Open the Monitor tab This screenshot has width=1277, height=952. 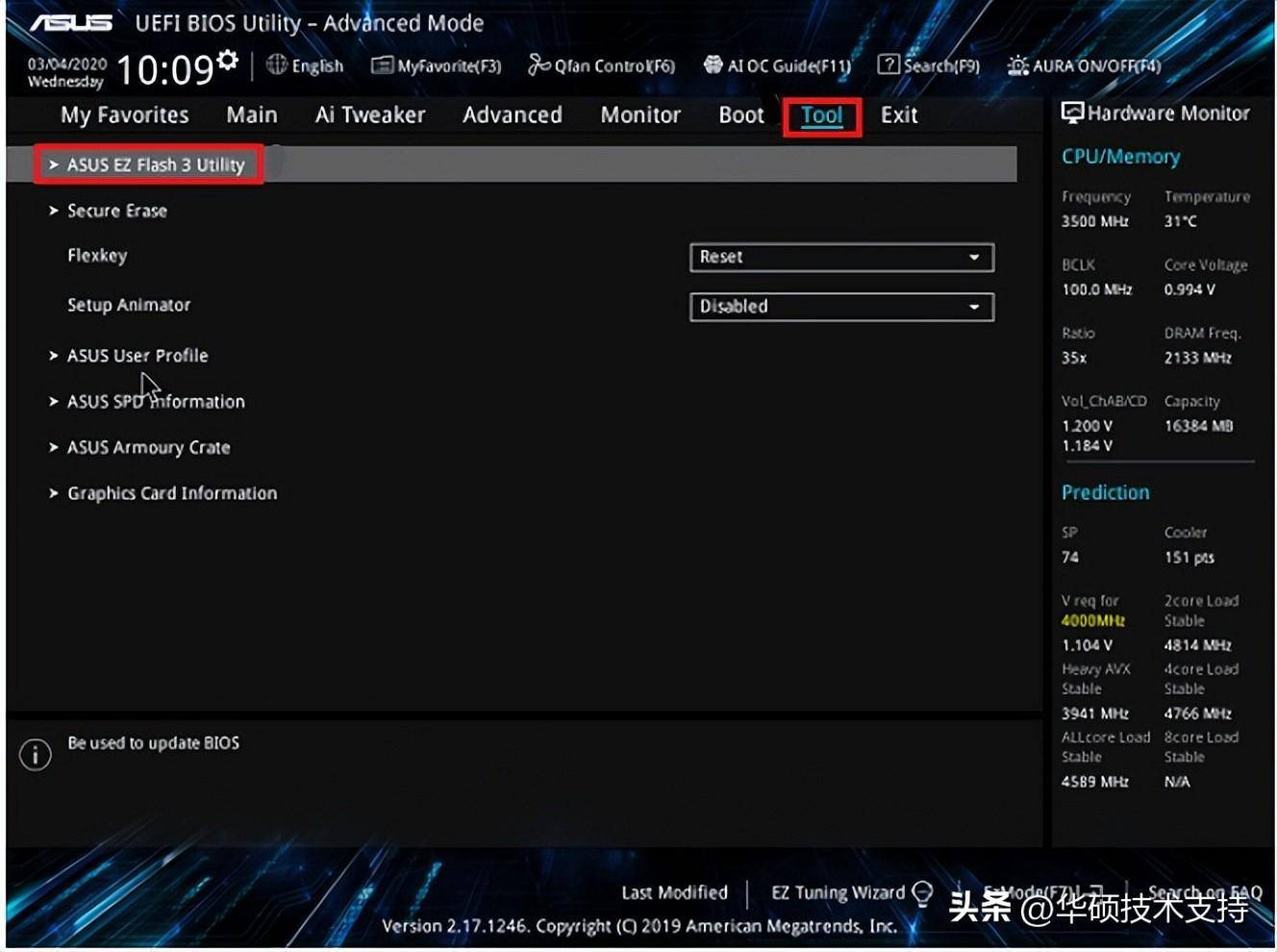(x=640, y=115)
